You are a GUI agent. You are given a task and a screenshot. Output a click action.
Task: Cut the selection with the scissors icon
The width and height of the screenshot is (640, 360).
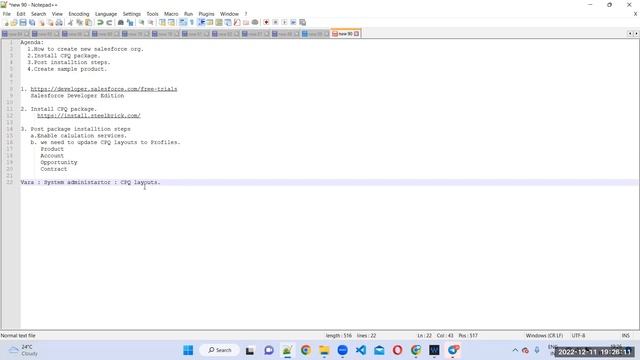pos(71,22)
